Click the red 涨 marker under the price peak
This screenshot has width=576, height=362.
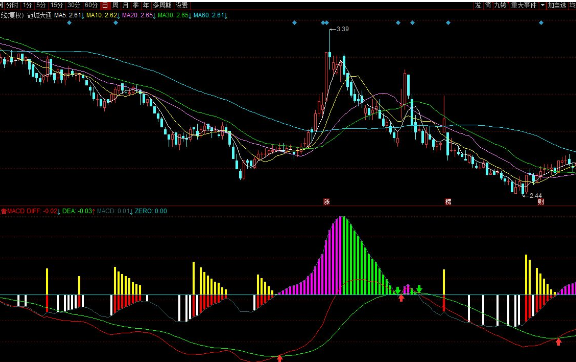(x=326, y=202)
